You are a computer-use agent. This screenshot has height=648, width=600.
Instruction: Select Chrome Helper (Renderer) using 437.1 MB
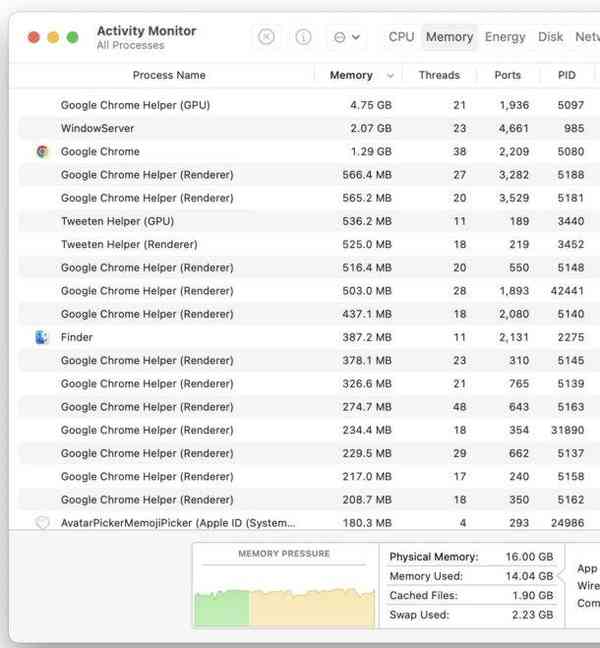point(309,314)
